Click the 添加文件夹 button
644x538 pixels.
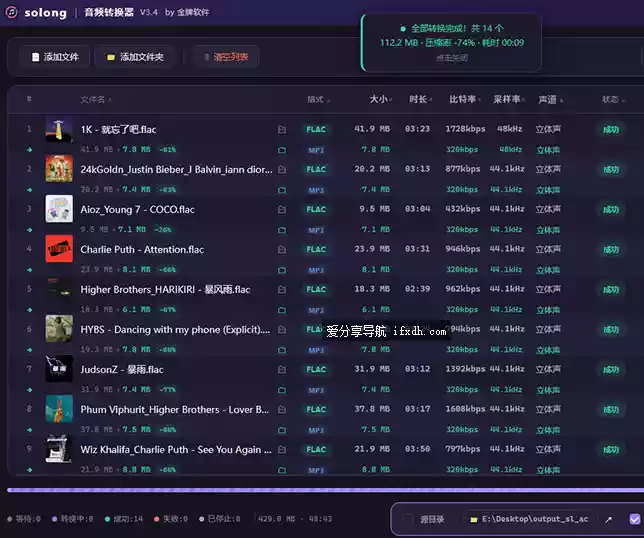(x=135, y=57)
